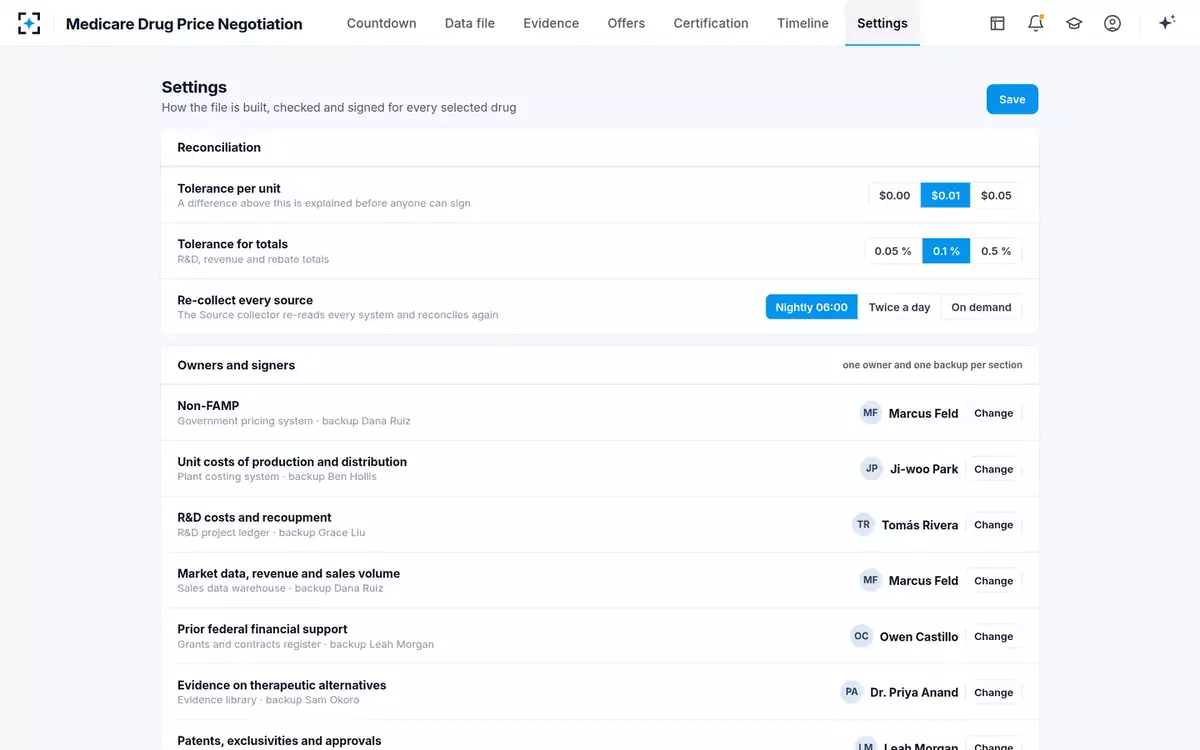
Task: Click the Owners and signers heading
Action: pyautogui.click(x=236, y=365)
